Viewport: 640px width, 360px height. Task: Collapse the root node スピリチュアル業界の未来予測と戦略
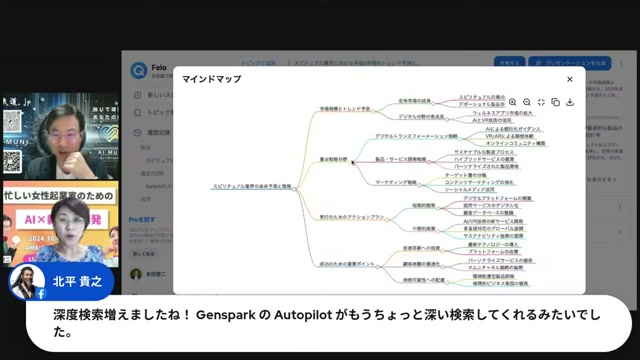[294, 189]
